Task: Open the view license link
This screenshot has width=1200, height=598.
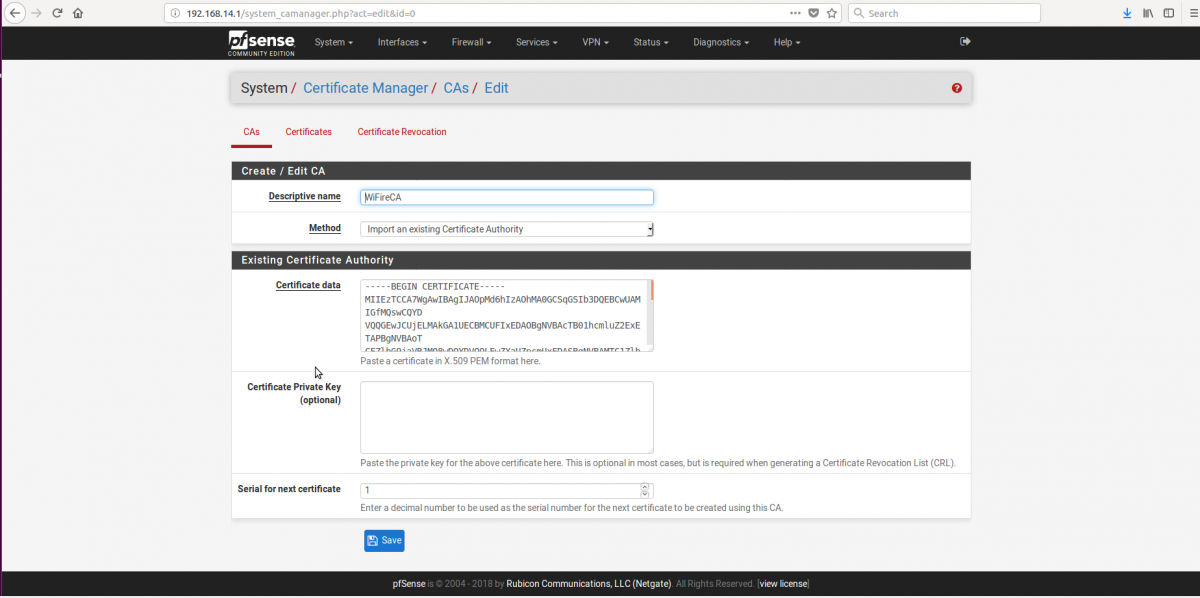Action: pyautogui.click(x=783, y=584)
